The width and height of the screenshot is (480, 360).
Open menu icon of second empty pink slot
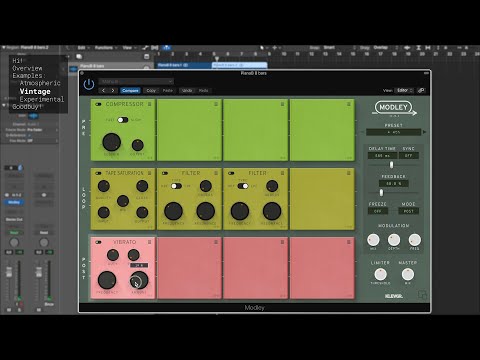pyautogui.click(x=216, y=242)
